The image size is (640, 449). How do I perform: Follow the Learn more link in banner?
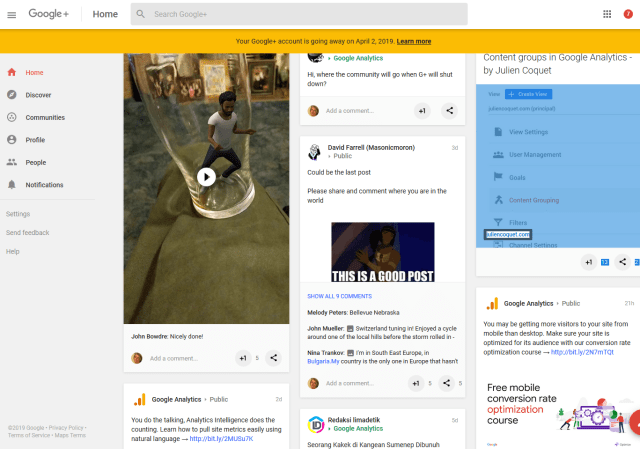pos(413,41)
